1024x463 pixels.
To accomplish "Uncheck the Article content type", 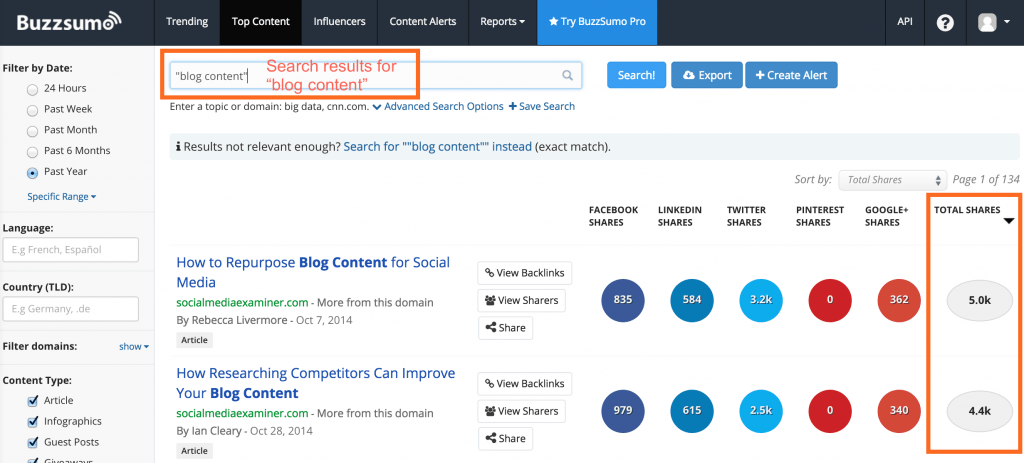I will coord(33,400).
